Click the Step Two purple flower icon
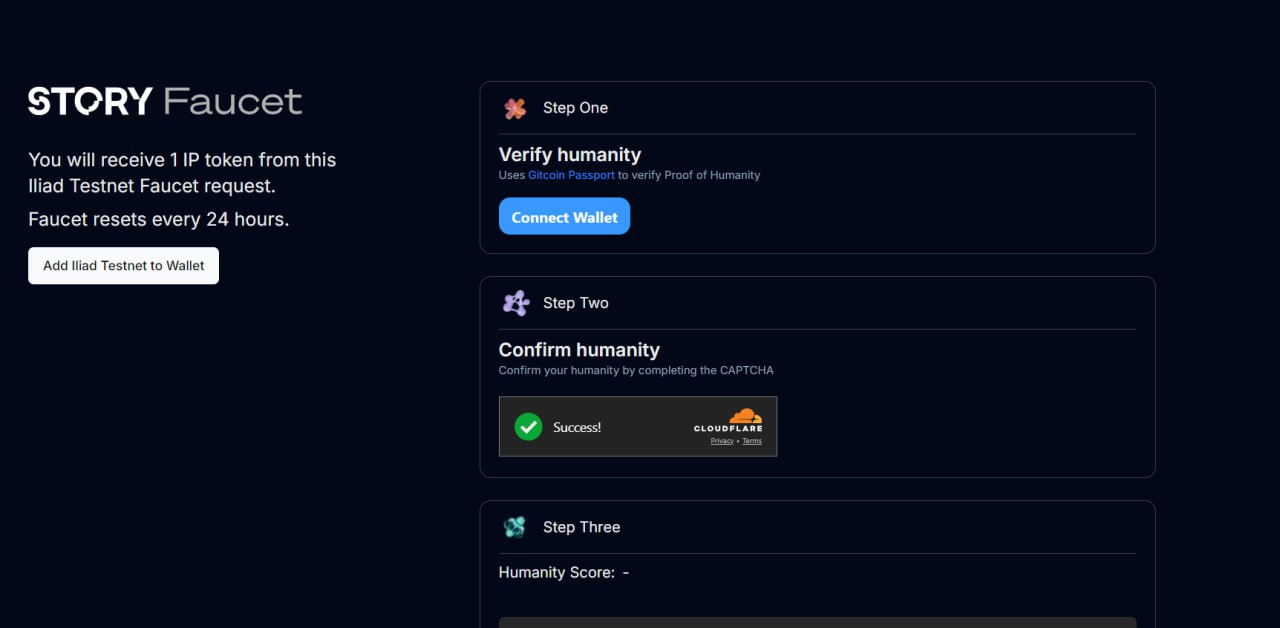 click(x=514, y=303)
